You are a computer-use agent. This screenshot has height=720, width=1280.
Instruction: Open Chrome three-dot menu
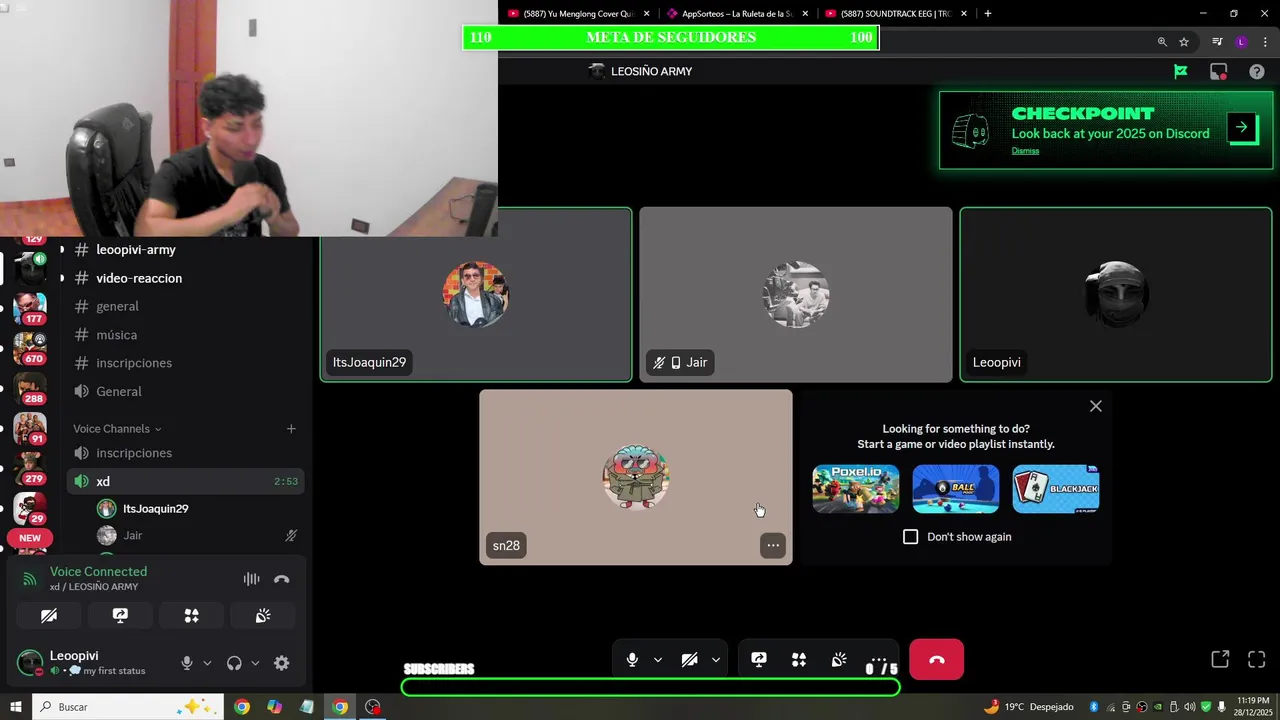click(1265, 42)
